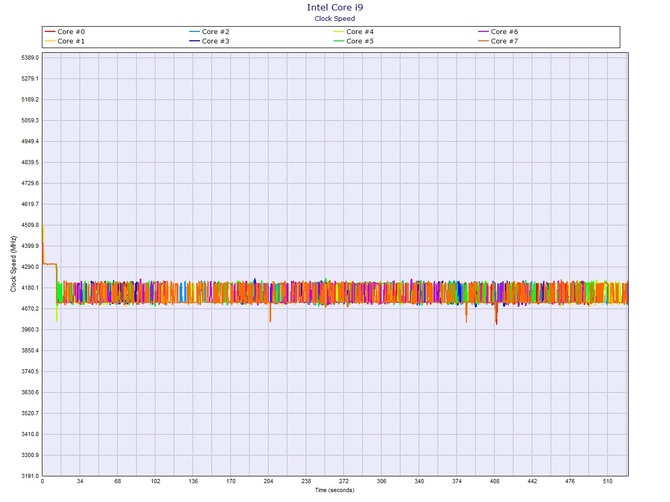Select the Core #3 legend label
The width and height of the screenshot is (670, 502).
tap(215, 41)
